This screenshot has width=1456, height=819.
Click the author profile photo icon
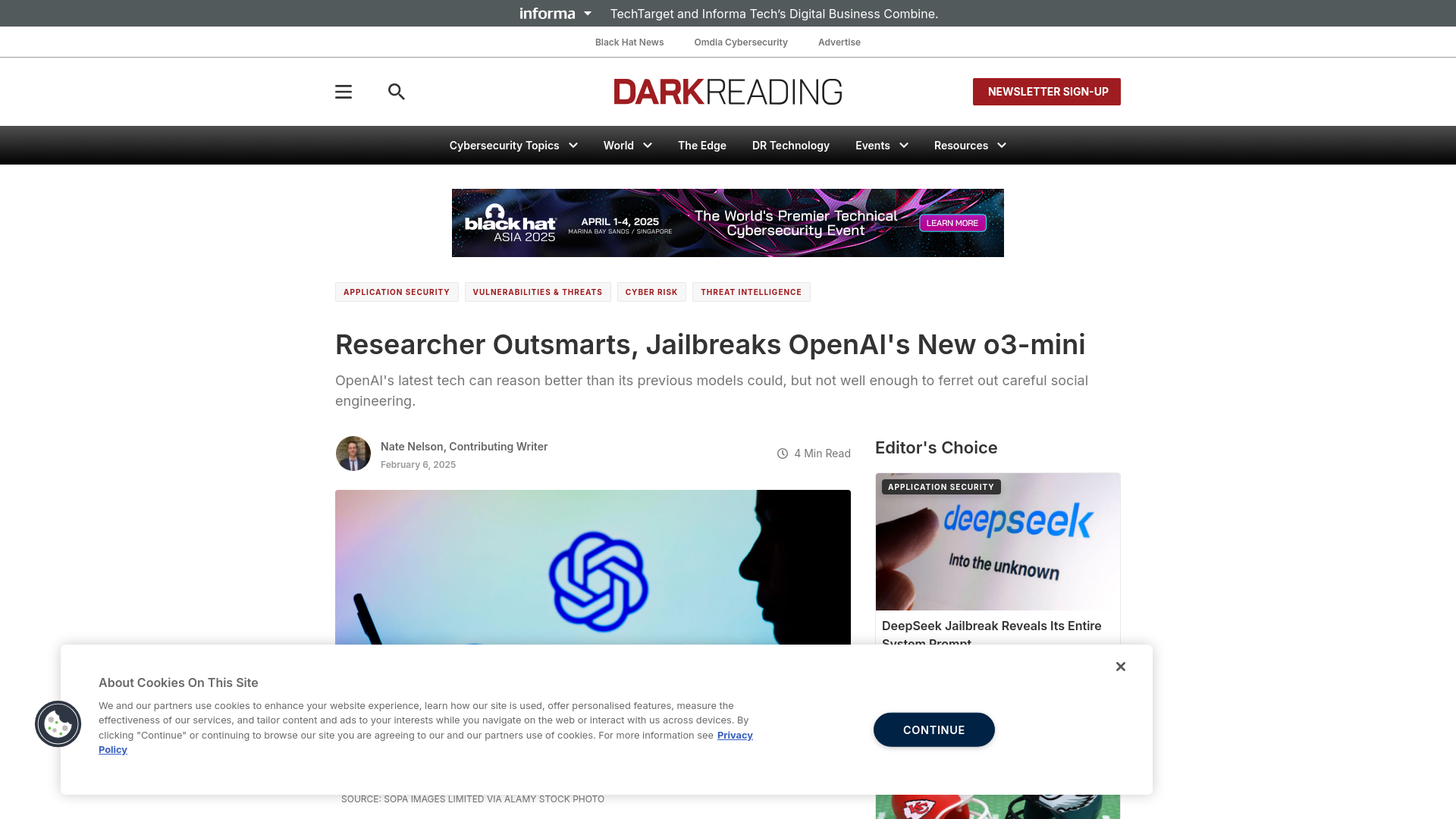tap(353, 453)
